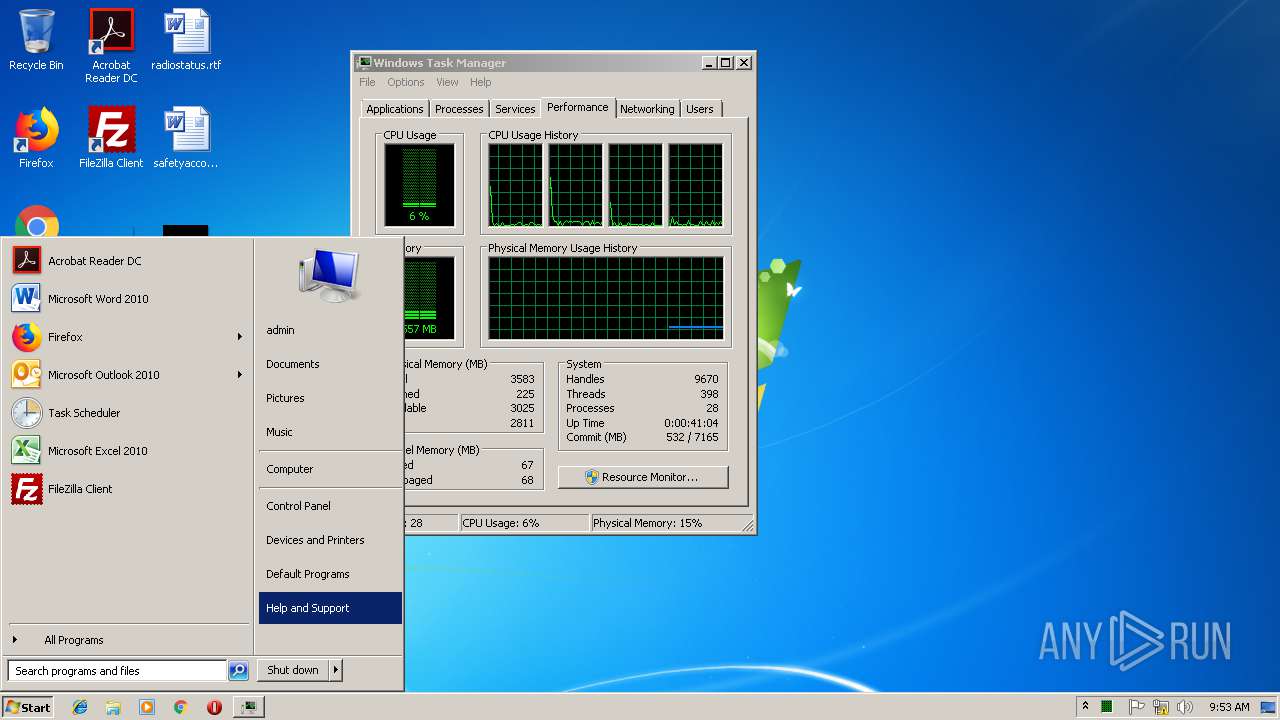Open admin user folder link

pos(330,330)
